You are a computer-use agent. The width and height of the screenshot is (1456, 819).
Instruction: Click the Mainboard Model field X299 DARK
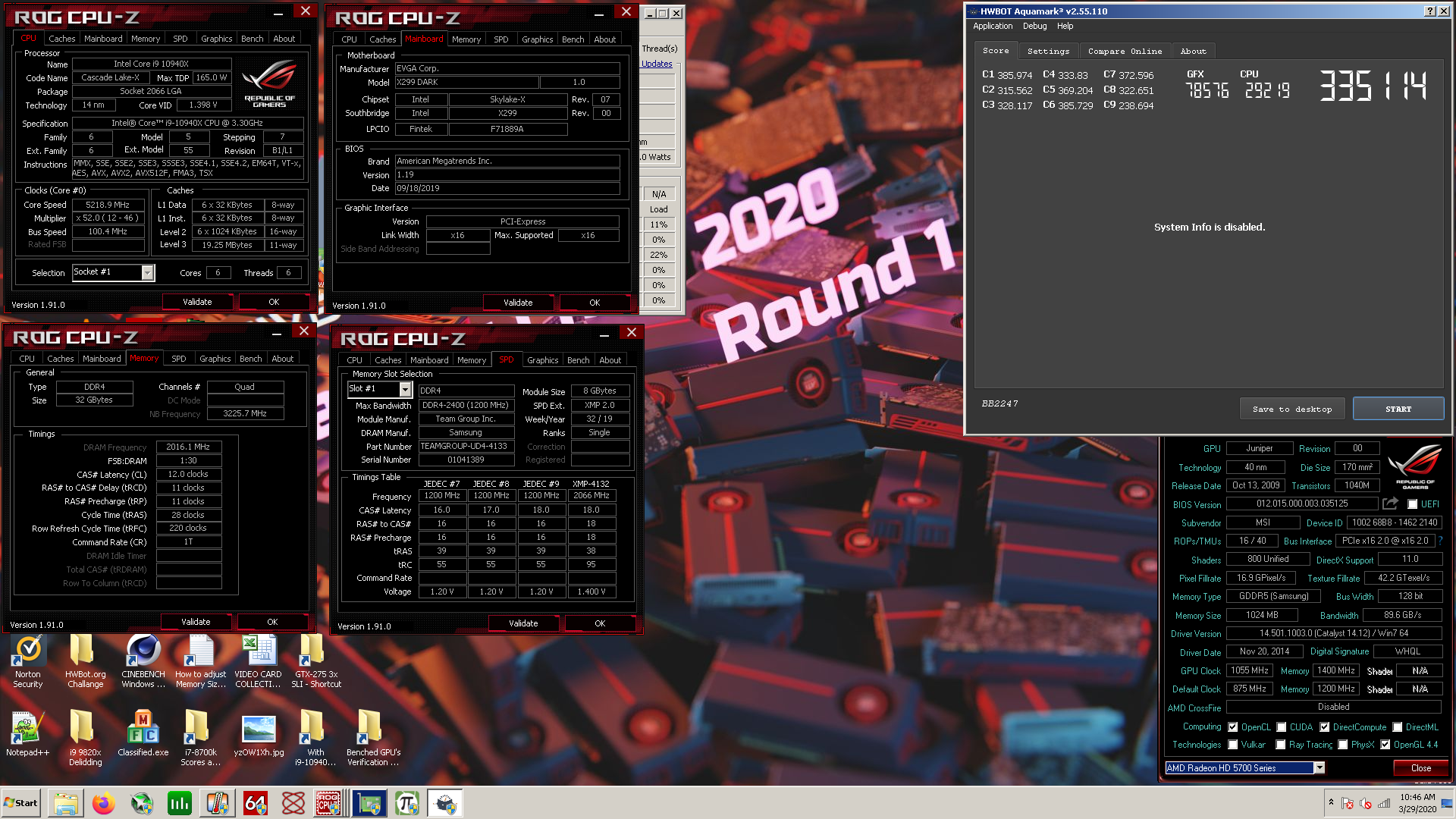pos(466,82)
